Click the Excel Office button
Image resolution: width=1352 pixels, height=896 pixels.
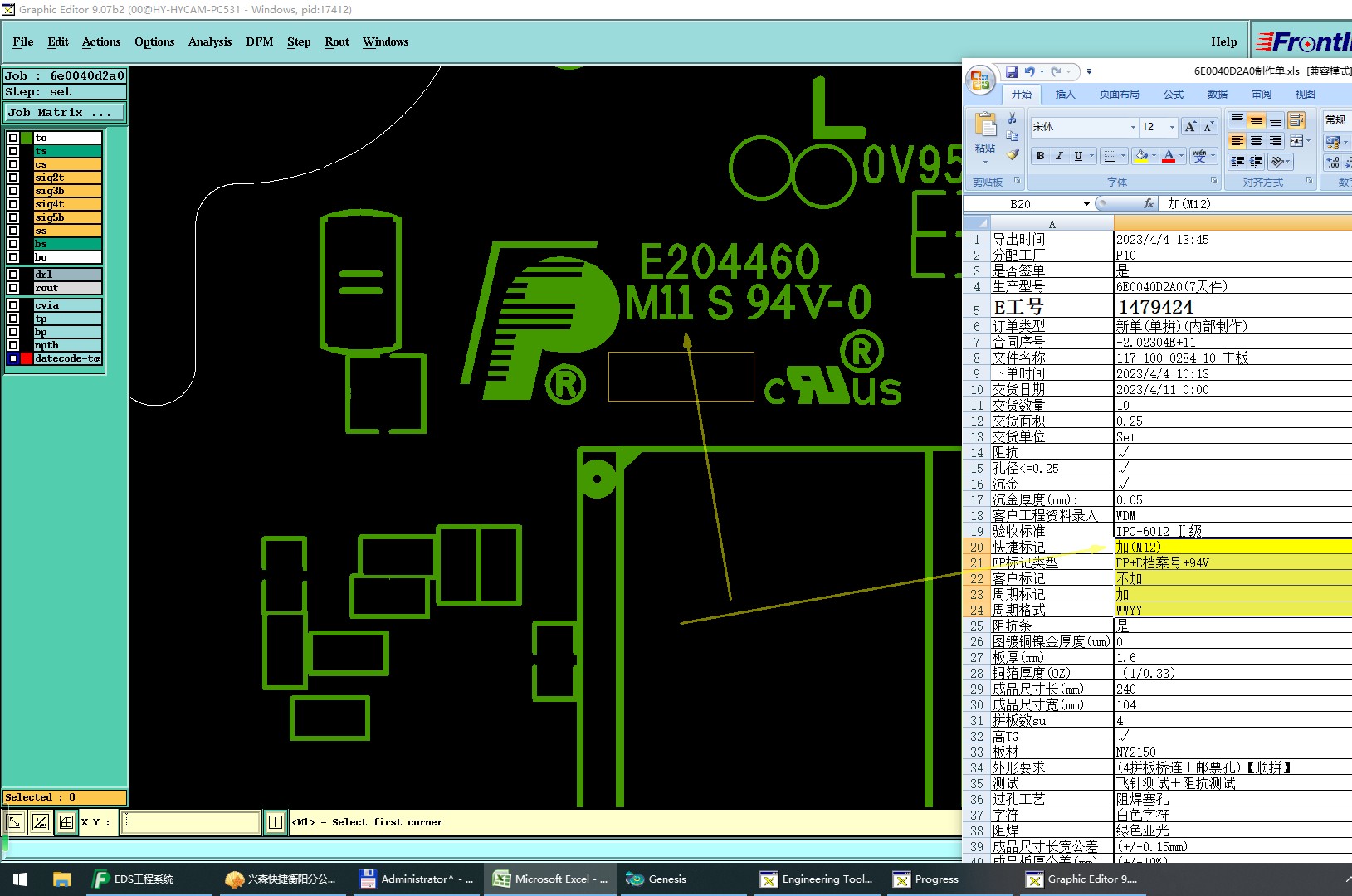980,80
